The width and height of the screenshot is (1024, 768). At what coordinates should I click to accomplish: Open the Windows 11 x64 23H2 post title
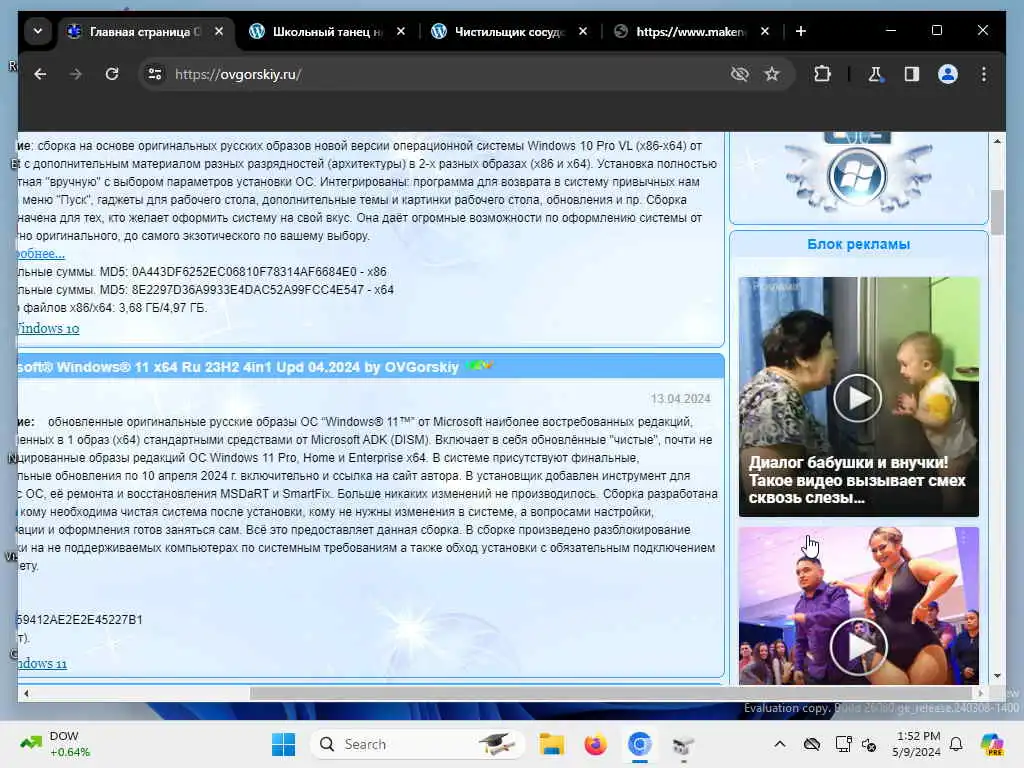[238, 367]
